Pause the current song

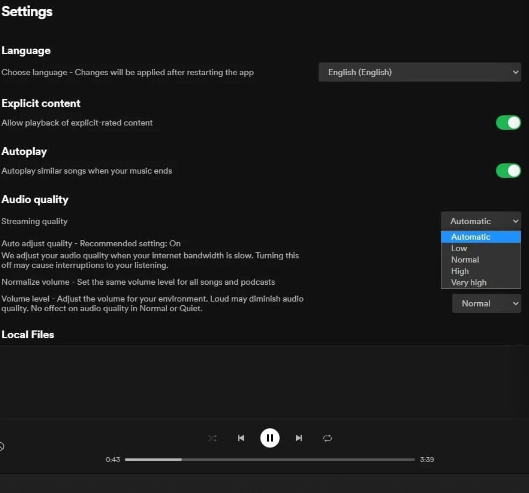270,438
